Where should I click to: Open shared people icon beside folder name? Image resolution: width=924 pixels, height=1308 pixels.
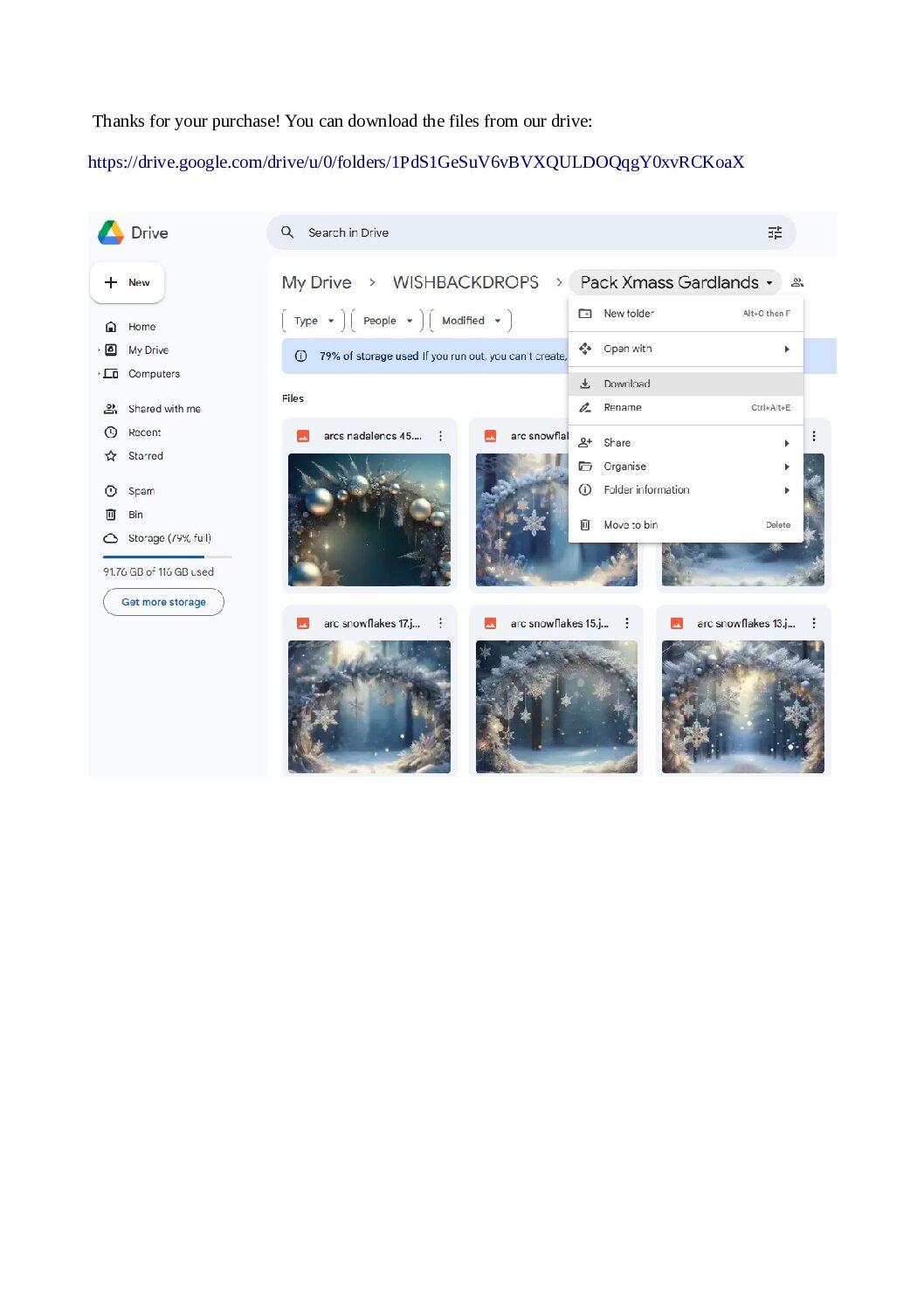797,282
